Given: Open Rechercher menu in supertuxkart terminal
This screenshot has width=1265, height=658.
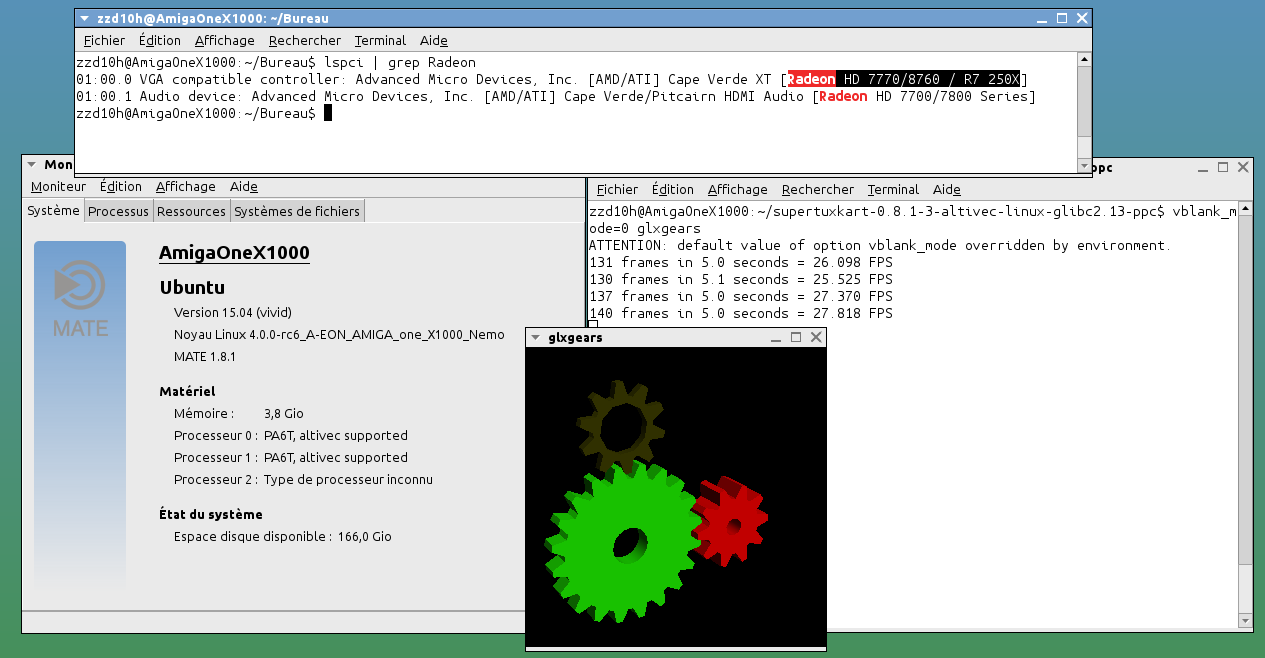Looking at the screenshot, I should click(817, 190).
